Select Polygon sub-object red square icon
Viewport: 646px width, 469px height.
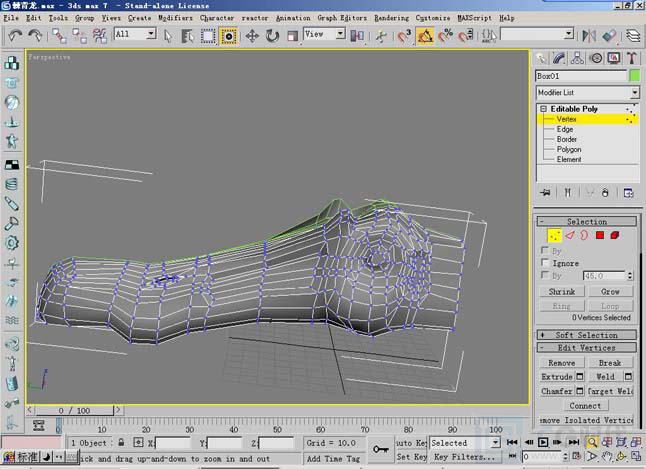599,235
